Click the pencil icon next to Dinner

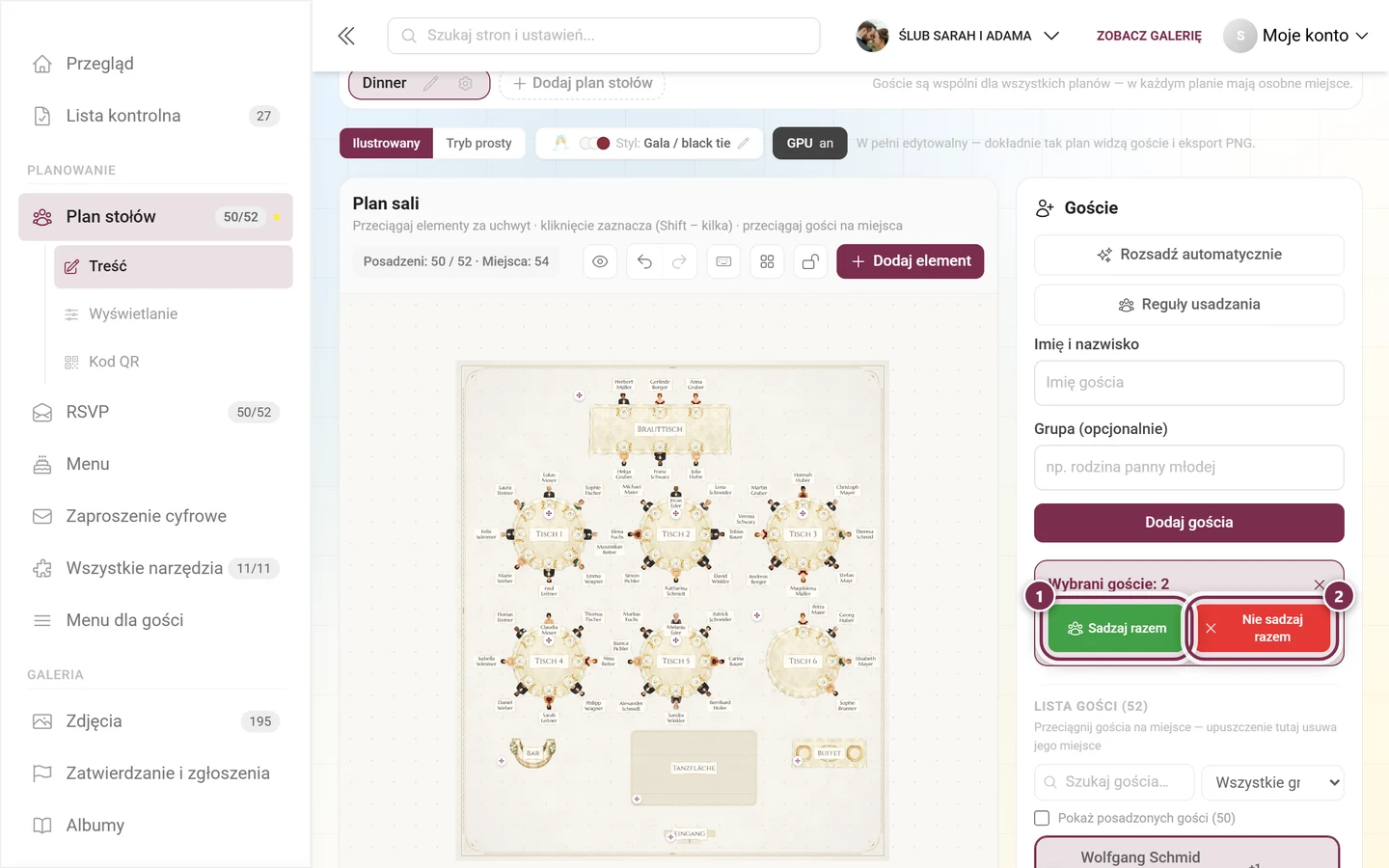(431, 84)
